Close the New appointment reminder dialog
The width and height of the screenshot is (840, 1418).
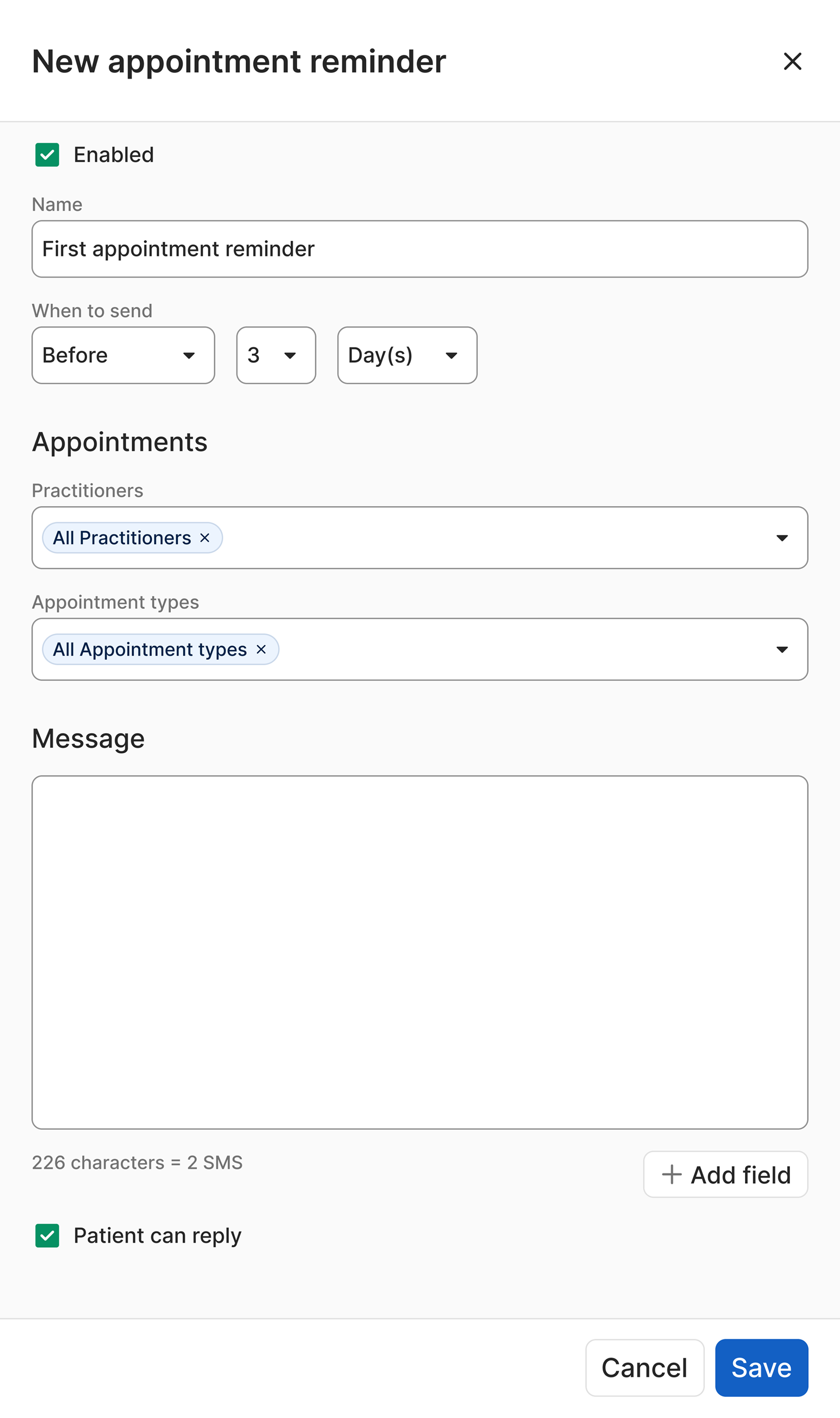coord(792,61)
